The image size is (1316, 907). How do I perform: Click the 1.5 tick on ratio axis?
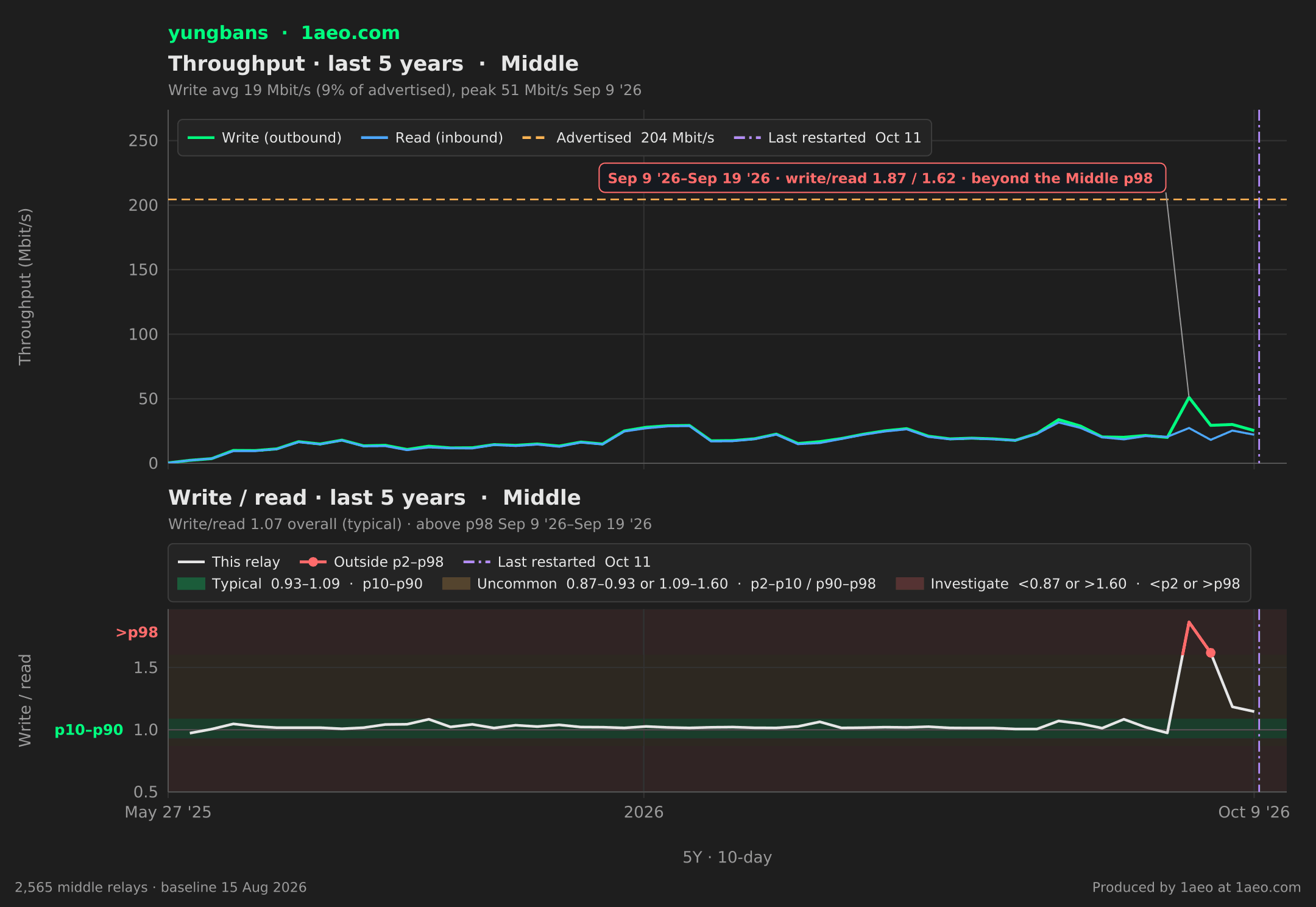coord(146,668)
